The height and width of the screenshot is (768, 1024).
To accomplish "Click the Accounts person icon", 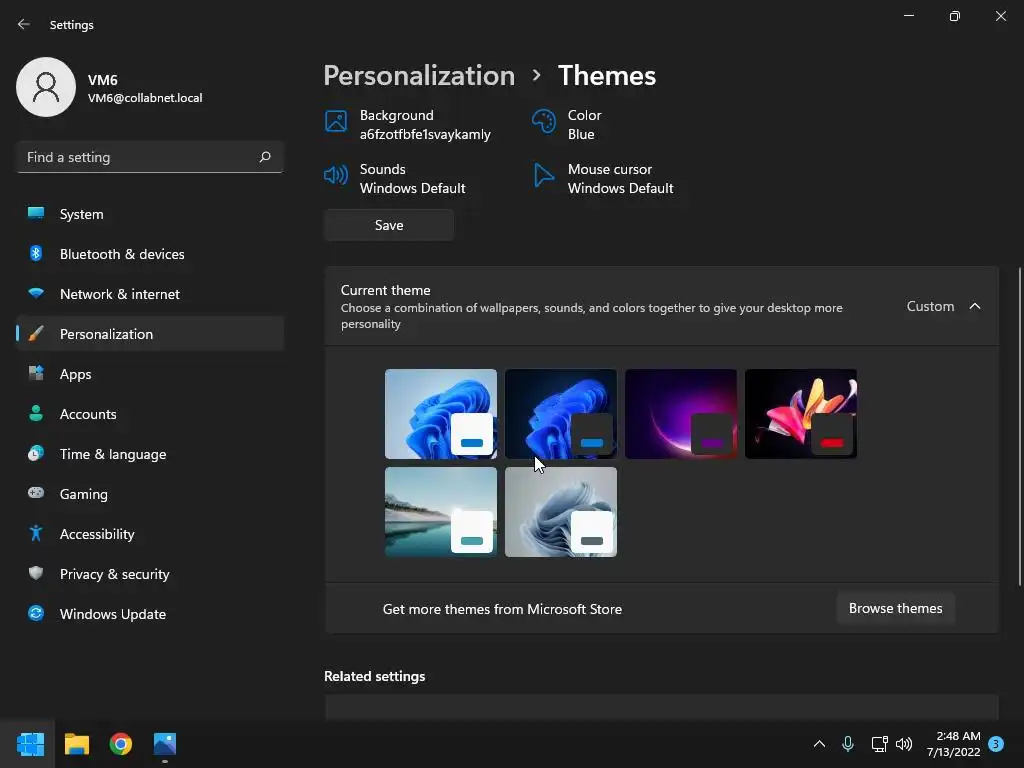I will (36, 413).
